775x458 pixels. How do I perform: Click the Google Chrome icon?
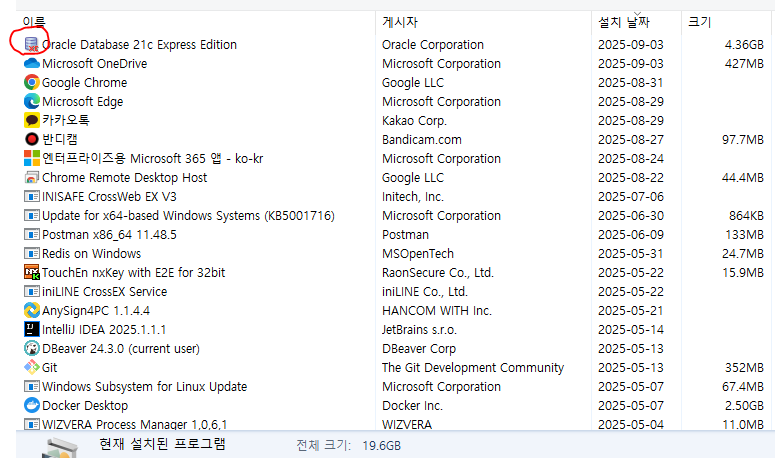pyautogui.click(x=32, y=83)
